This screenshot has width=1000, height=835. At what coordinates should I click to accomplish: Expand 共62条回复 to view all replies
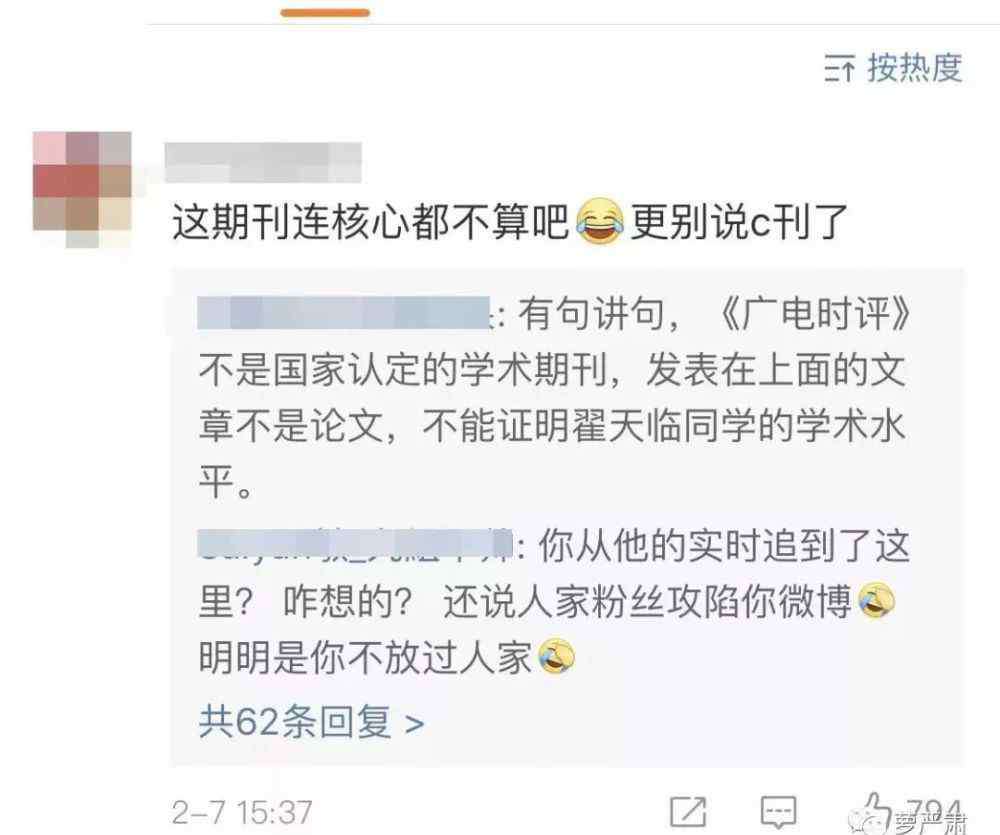(311, 723)
